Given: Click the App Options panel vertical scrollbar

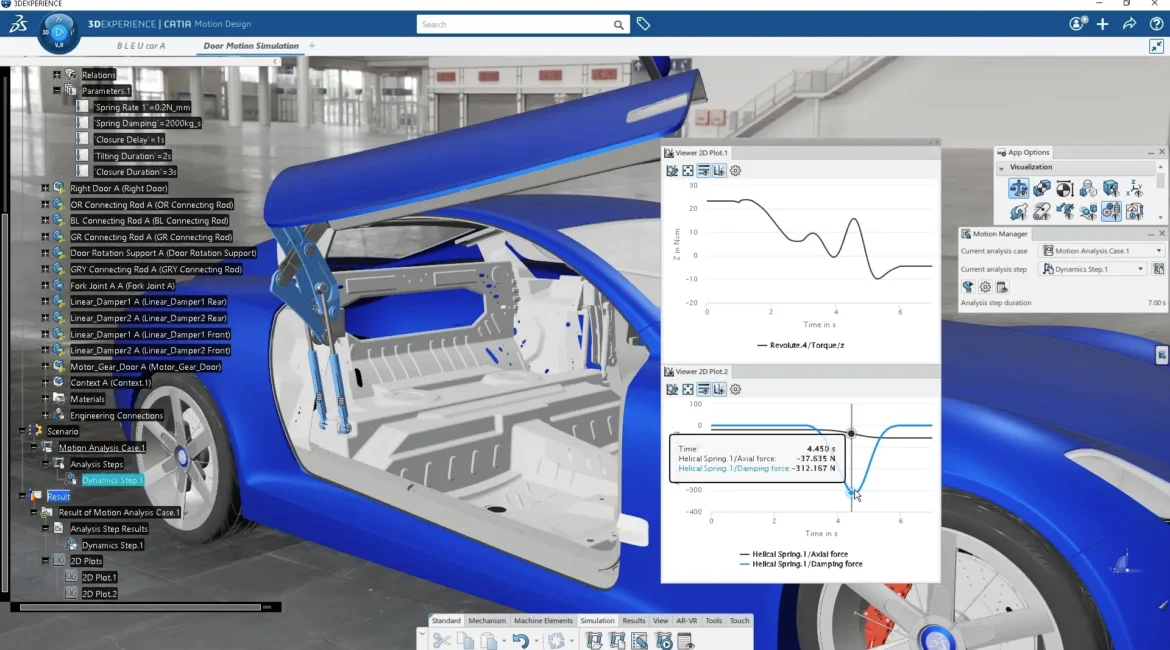Looking at the screenshot, I should pos(1160,181).
